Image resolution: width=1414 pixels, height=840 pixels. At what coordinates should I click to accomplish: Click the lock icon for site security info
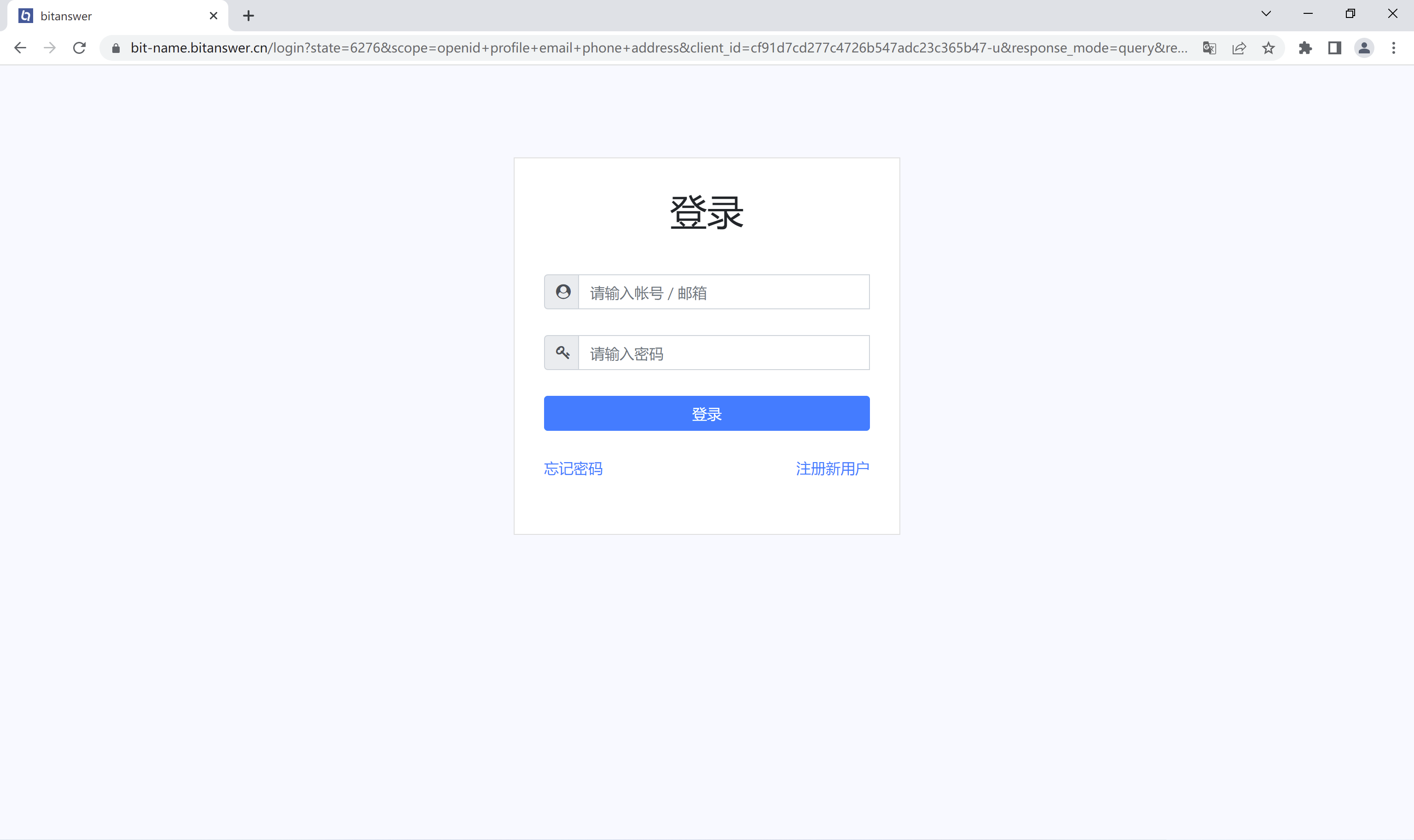(115, 47)
